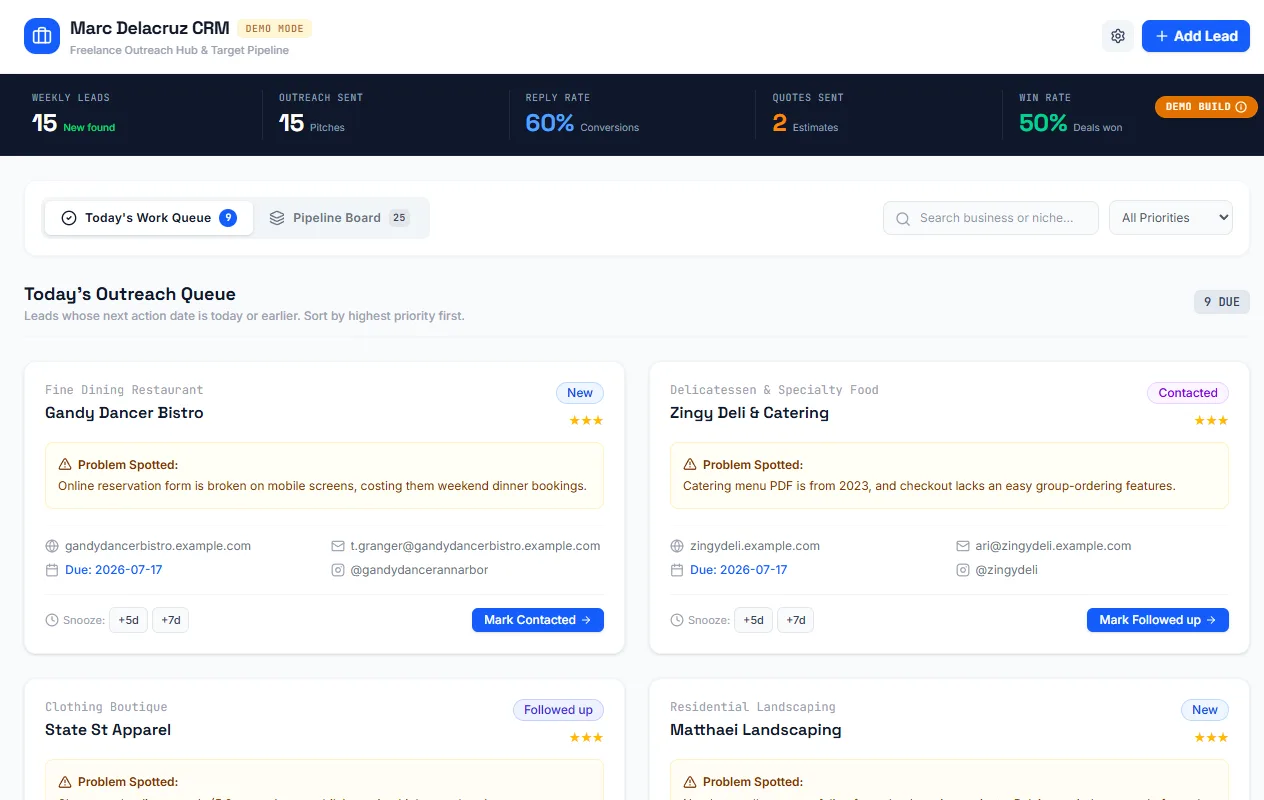Click mail icon beside t.granger email

(x=338, y=546)
